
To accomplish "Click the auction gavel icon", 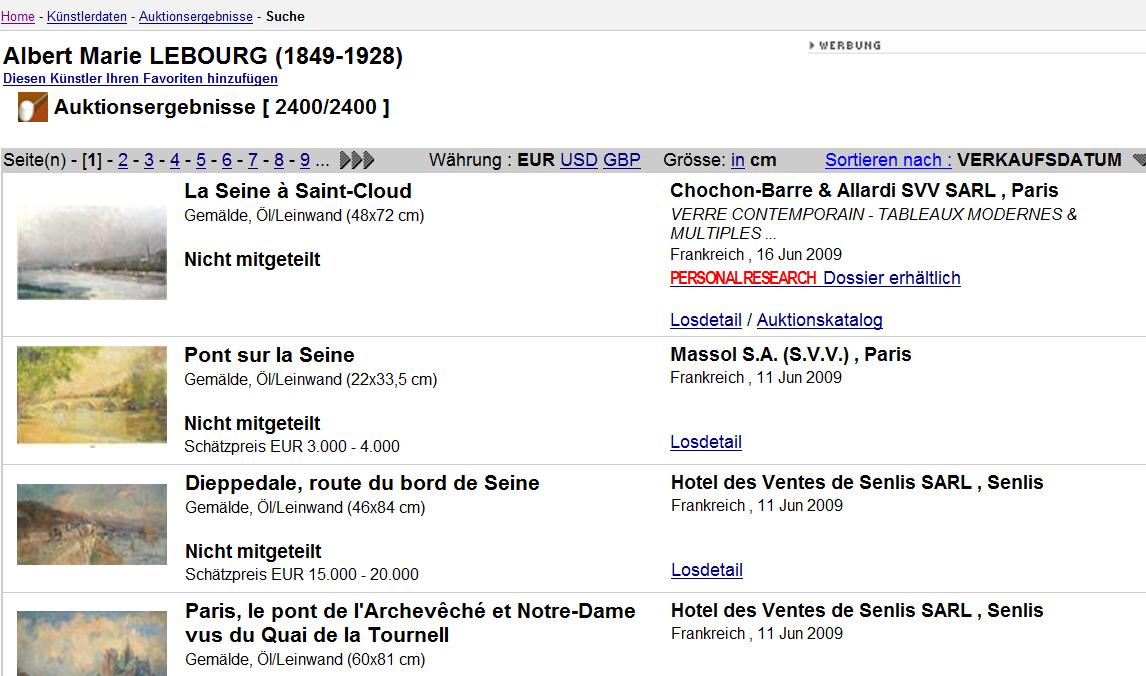I will pyautogui.click(x=32, y=108).
